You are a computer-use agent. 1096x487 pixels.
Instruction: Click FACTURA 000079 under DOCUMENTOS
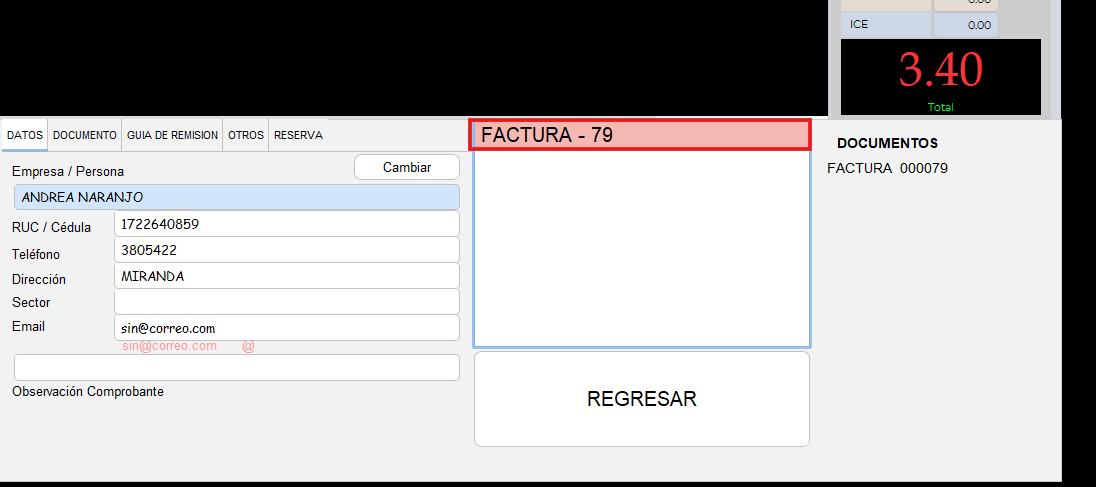coord(887,168)
